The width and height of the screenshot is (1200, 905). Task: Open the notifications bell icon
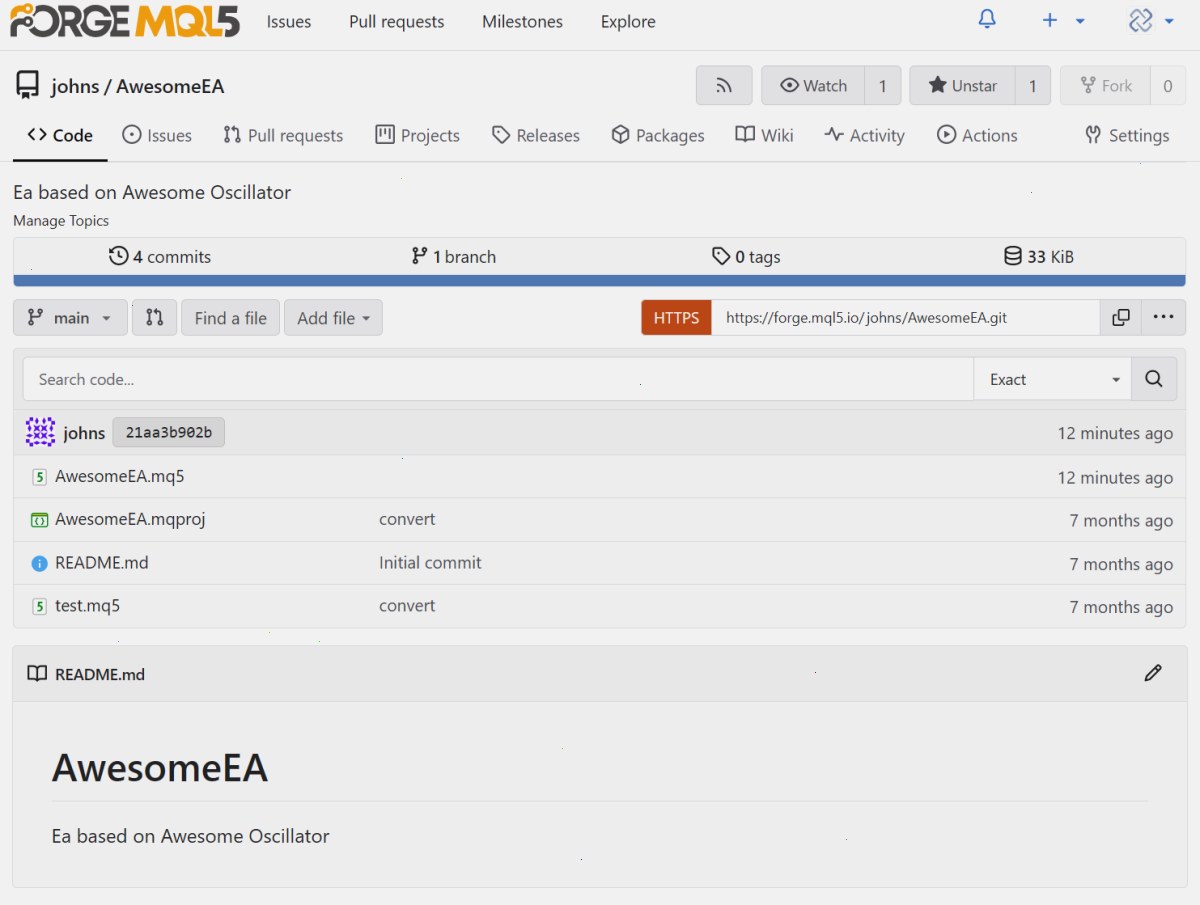(x=987, y=20)
